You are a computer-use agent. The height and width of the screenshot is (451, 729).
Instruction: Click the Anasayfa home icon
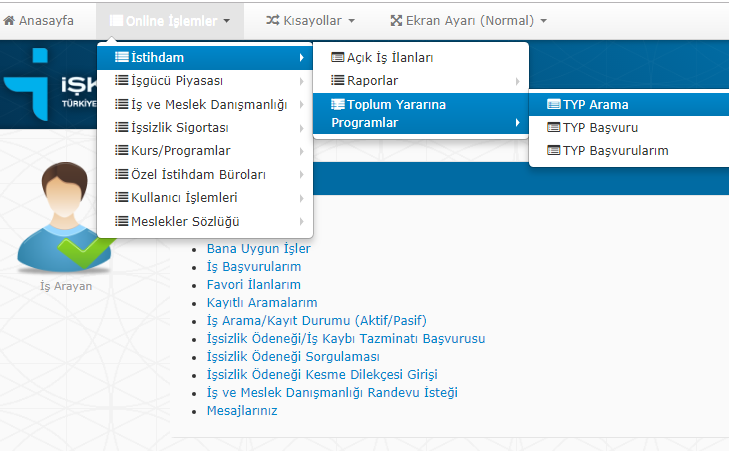pos(10,20)
